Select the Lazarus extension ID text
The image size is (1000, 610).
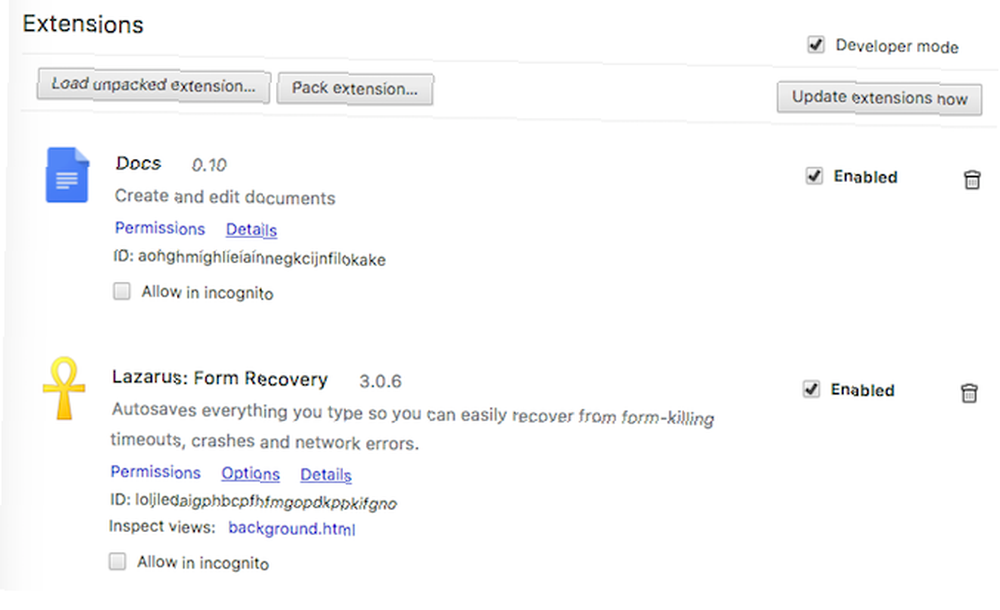pyautogui.click(x=253, y=502)
